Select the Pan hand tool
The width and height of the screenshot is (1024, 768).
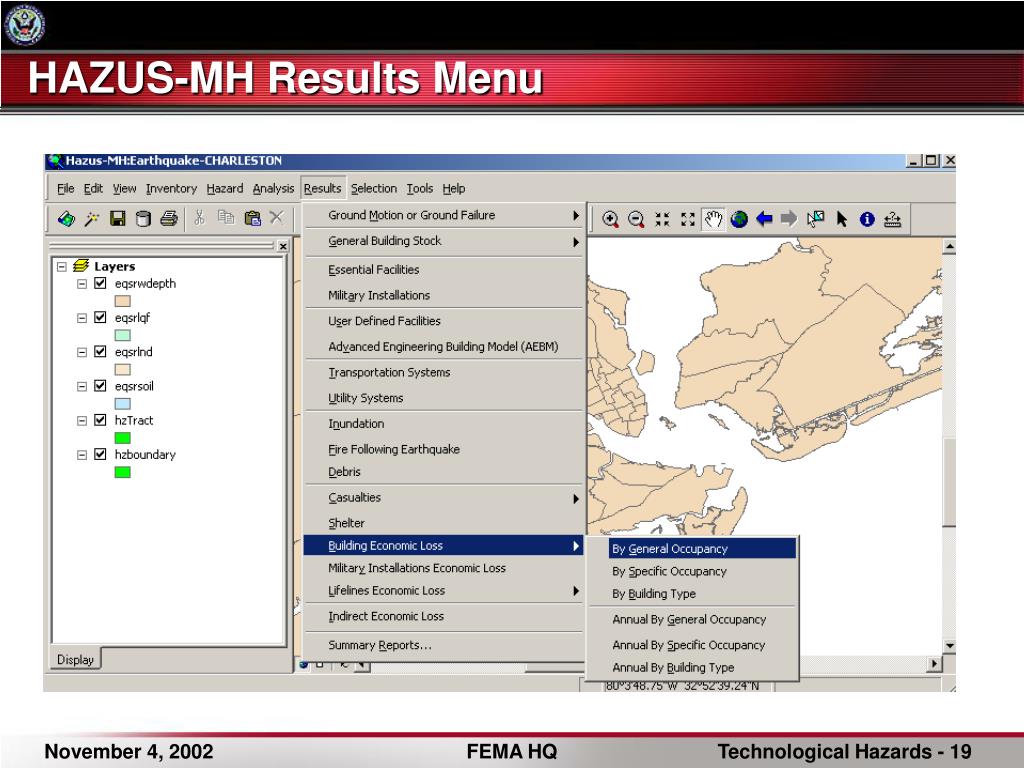click(713, 219)
